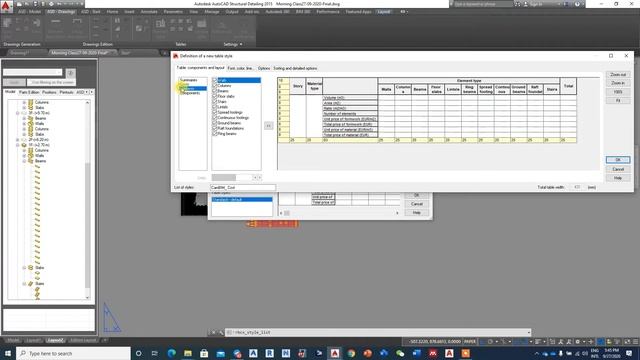Expand the 2F (+6.20 m) tree node
Image resolution: width=640 pixels, height=360 pixels.
(x=18, y=140)
